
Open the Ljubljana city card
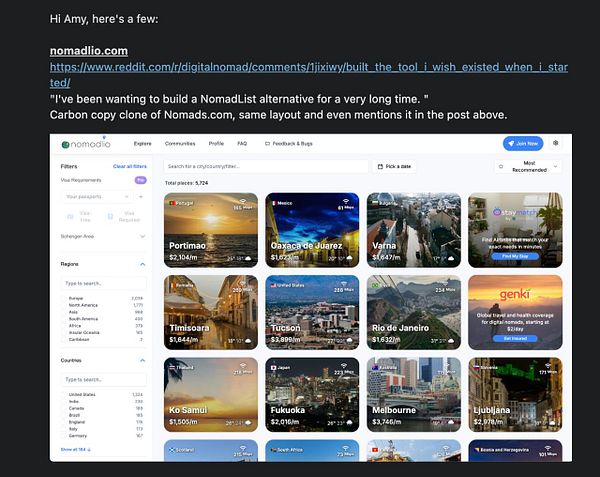515,394
